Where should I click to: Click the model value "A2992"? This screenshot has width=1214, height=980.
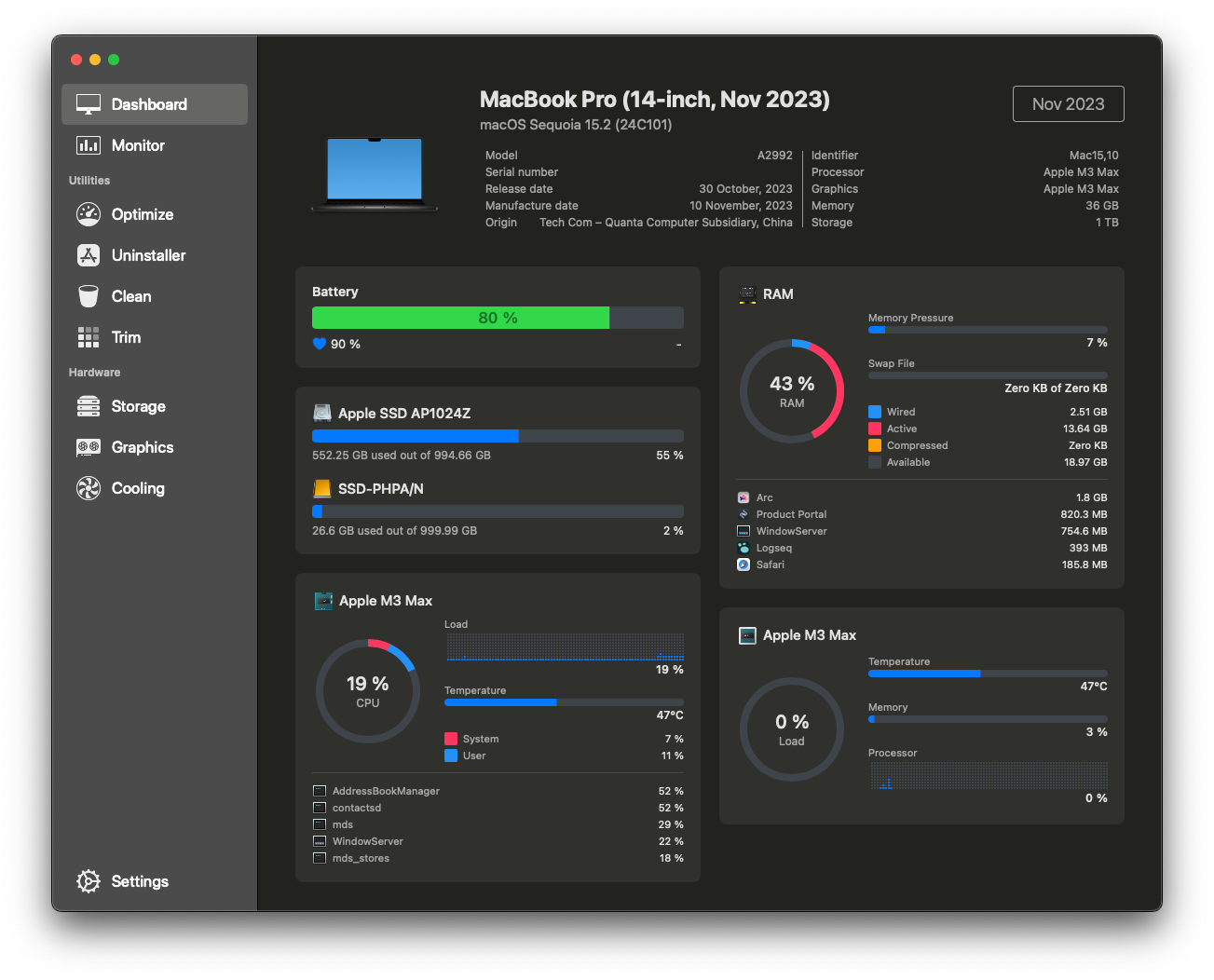pyautogui.click(x=775, y=156)
